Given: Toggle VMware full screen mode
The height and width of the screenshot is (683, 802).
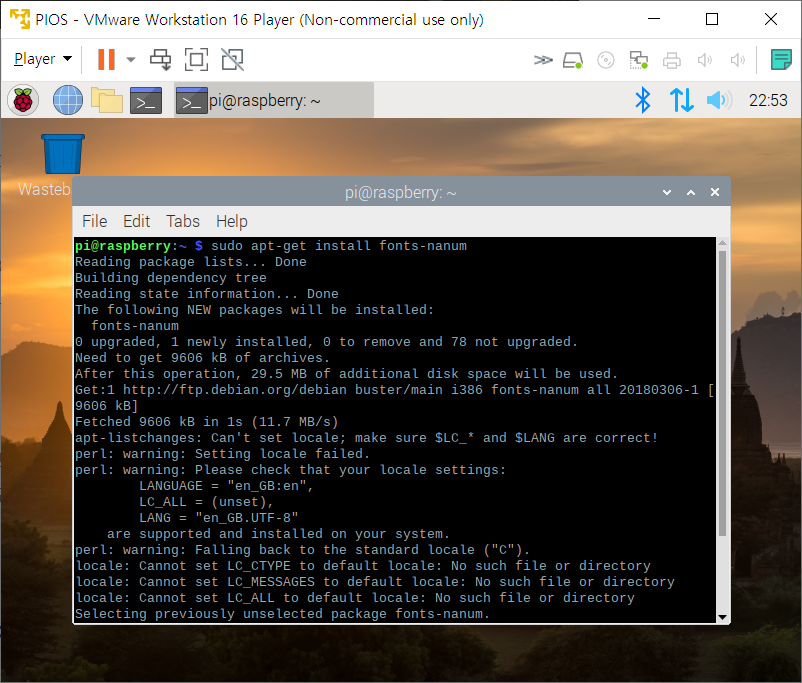Looking at the screenshot, I should click(196, 60).
